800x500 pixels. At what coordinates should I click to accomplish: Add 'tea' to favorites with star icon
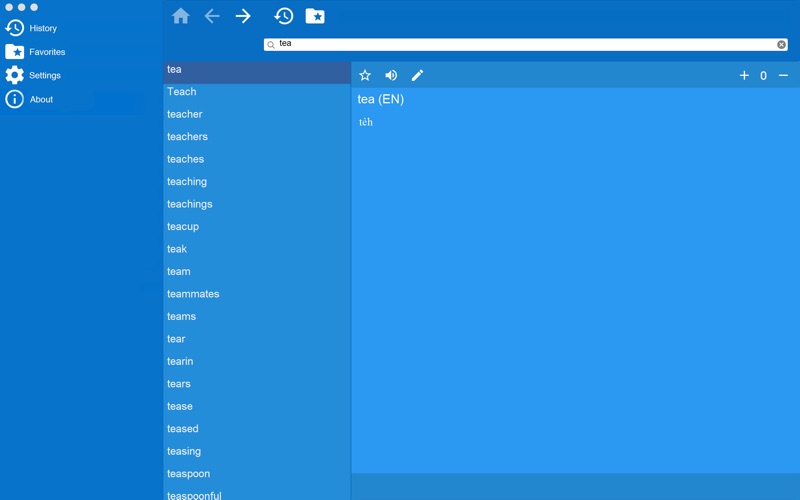click(x=365, y=76)
